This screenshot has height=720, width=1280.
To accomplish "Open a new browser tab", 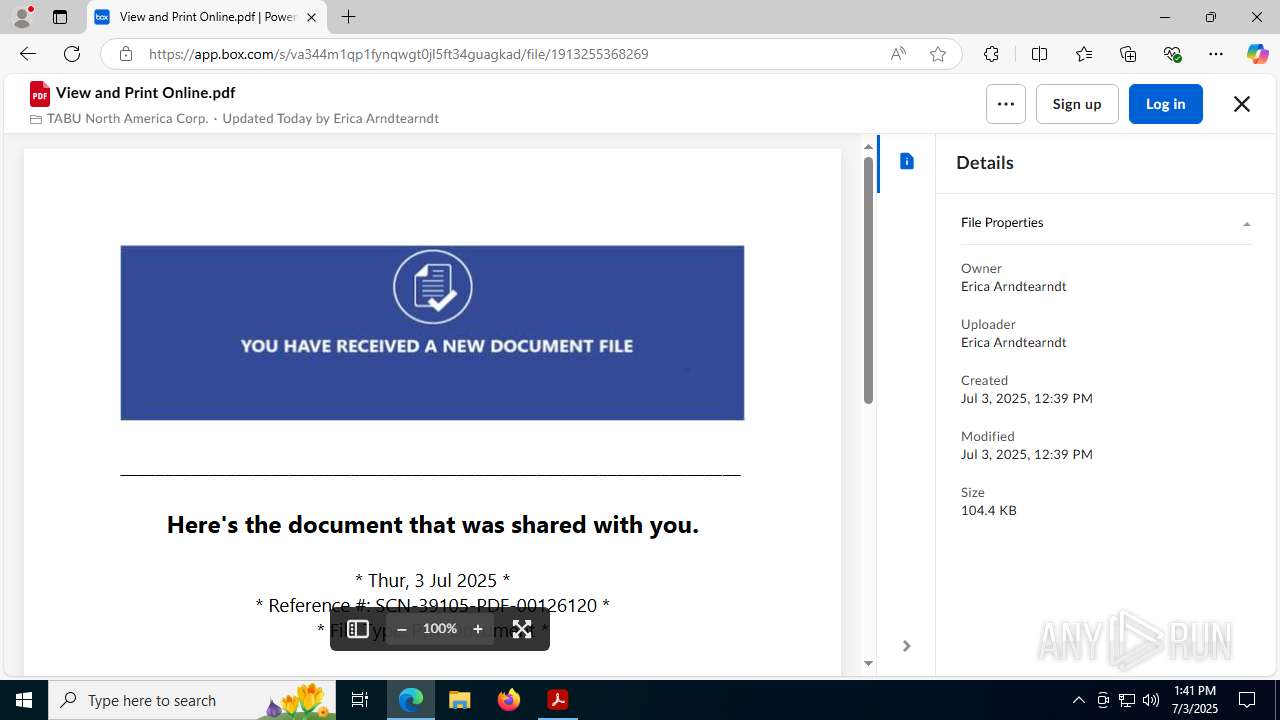I will (348, 17).
